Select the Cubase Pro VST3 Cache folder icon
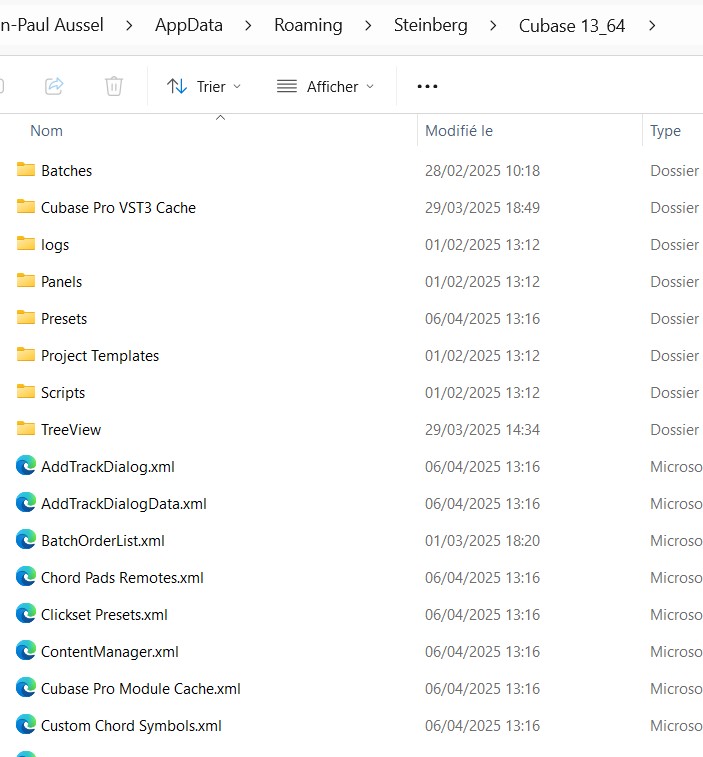 click(26, 207)
